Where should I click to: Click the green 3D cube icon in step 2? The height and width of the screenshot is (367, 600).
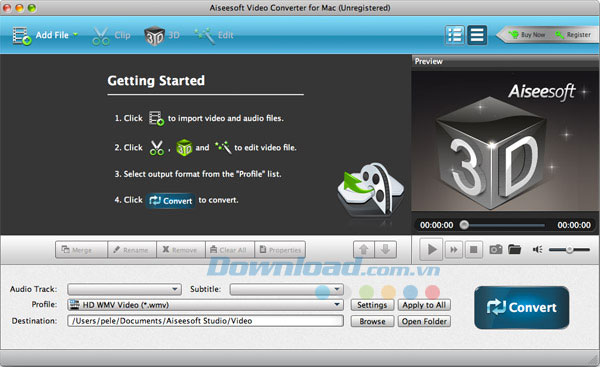point(184,148)
